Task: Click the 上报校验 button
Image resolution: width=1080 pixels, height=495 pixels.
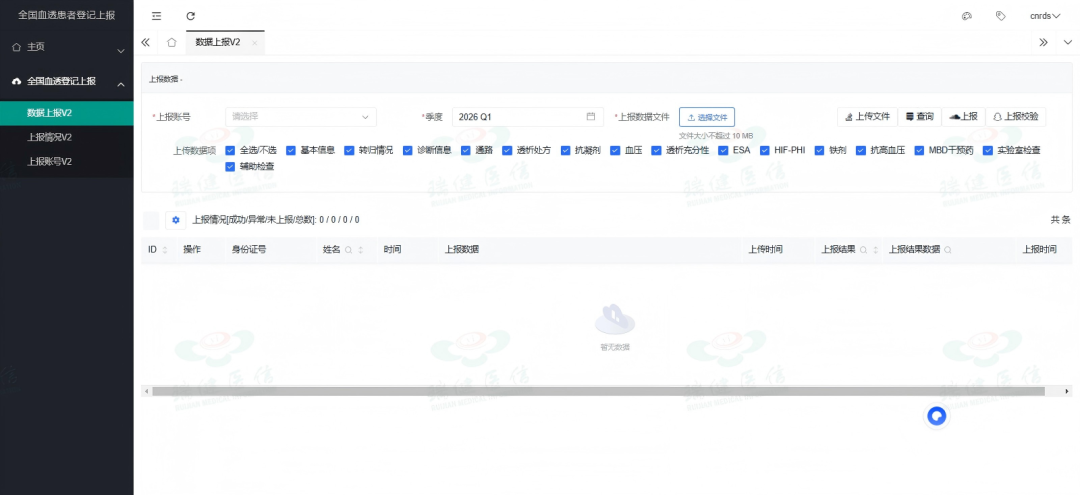Action: (x=1015, y=117)
